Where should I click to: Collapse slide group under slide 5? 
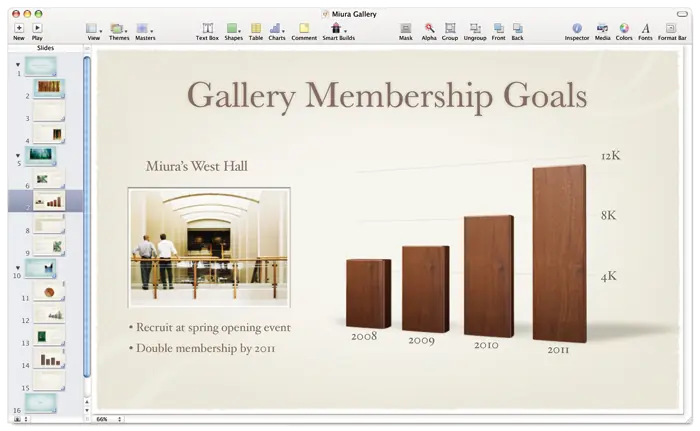(18, 155)
